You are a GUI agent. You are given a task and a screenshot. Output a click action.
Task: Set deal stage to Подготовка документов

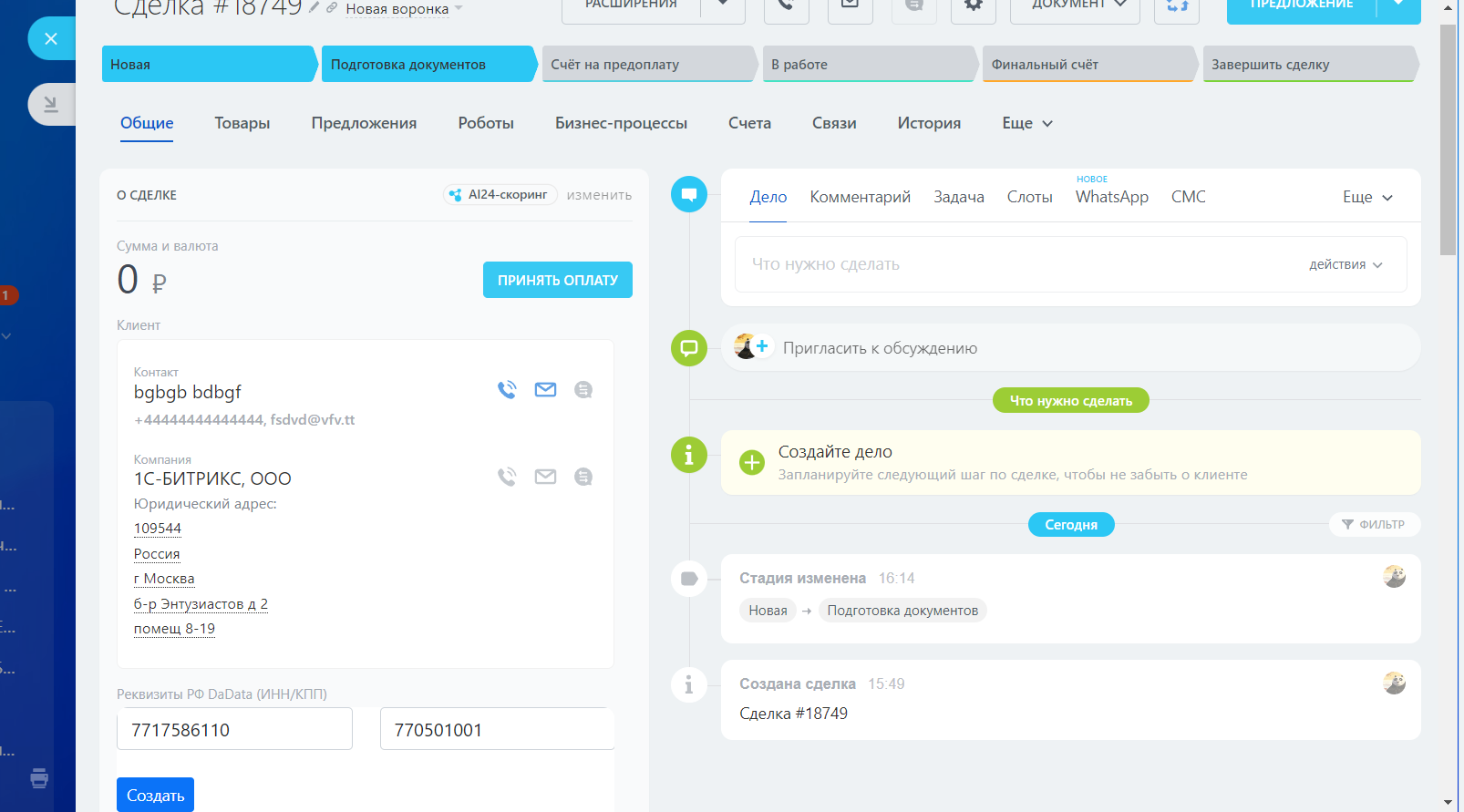point(428,64)
